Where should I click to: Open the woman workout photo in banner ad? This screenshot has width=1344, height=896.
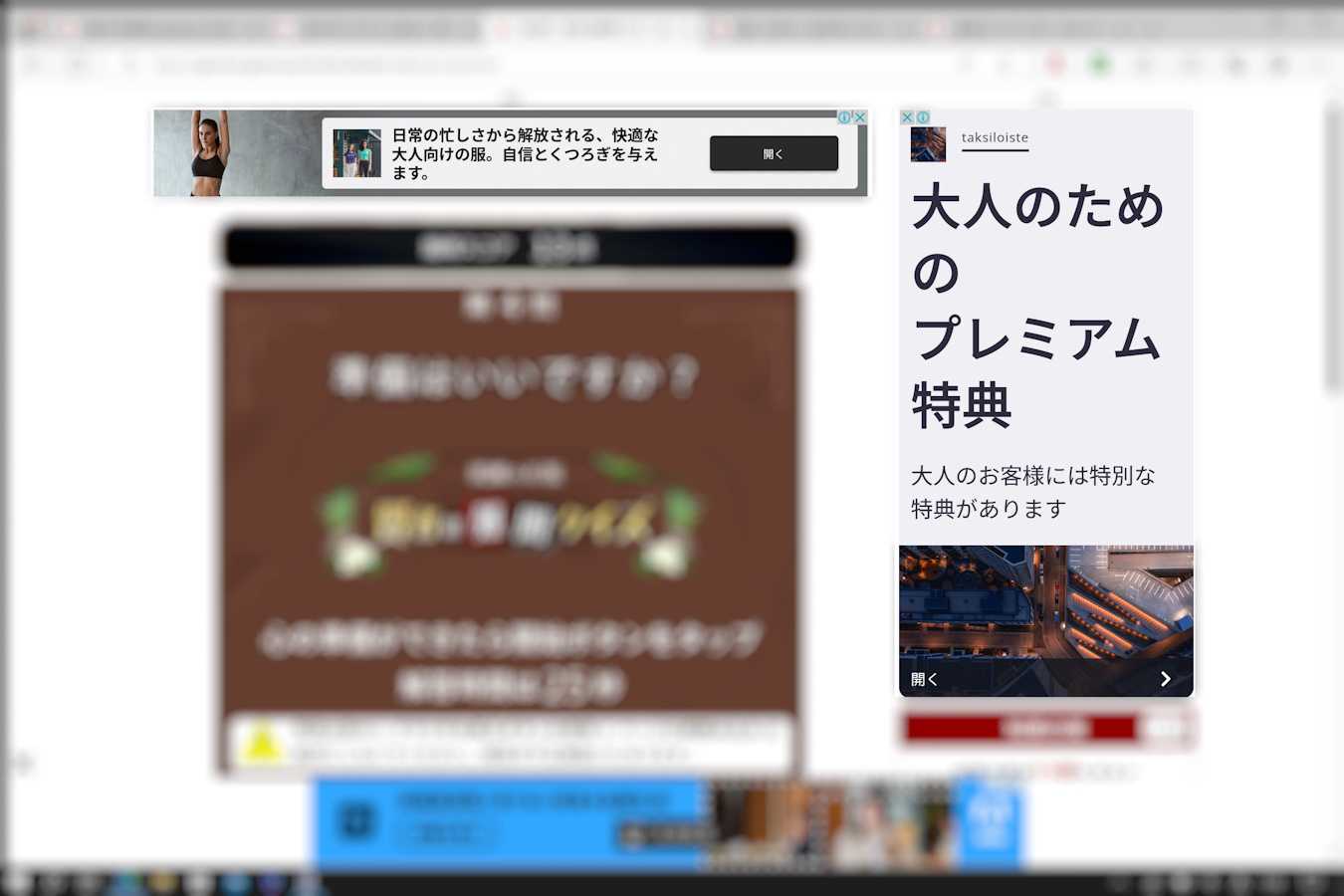(x=237, y=153)
